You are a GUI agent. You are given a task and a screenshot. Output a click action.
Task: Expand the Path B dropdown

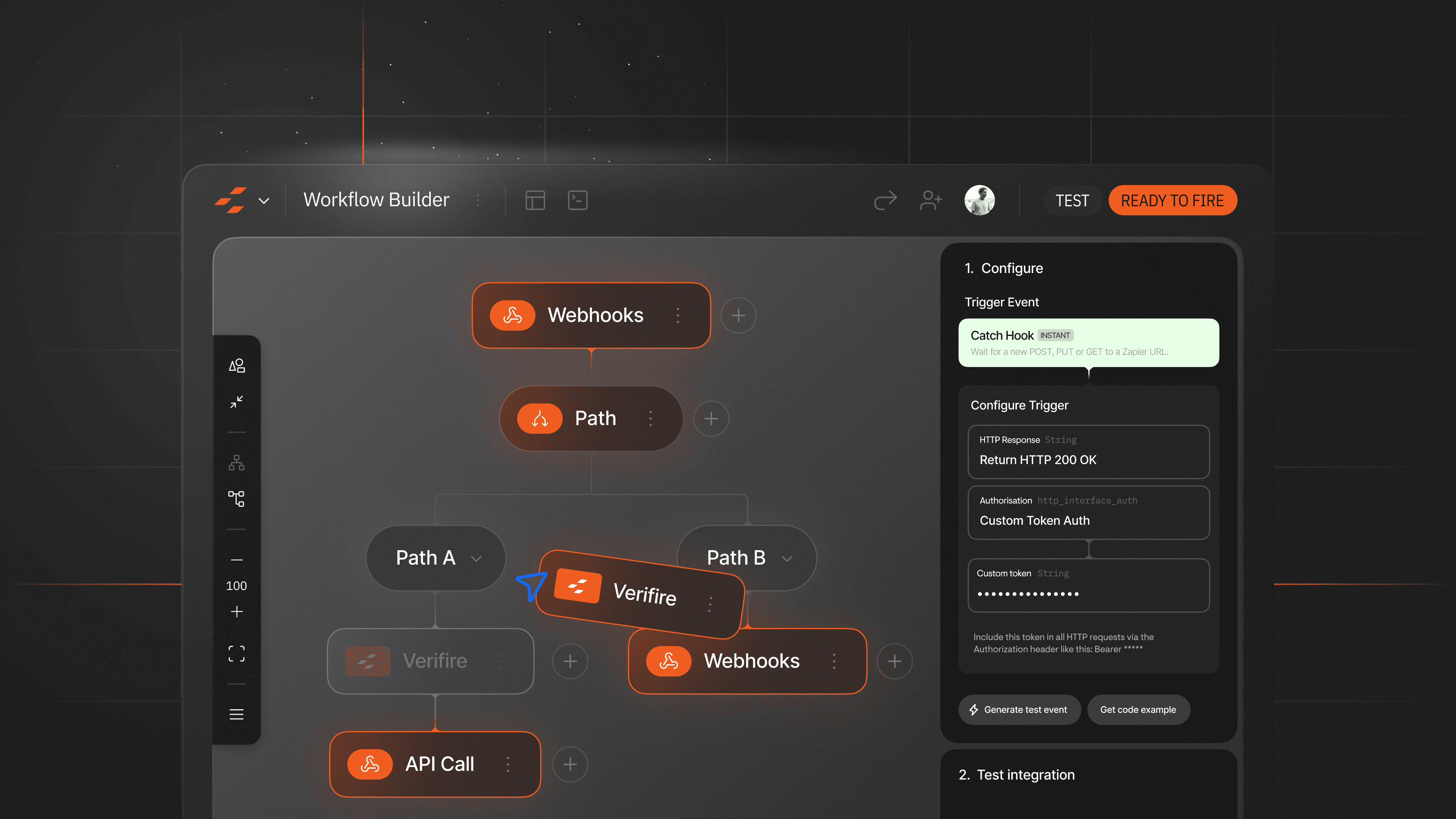[787, 559]
